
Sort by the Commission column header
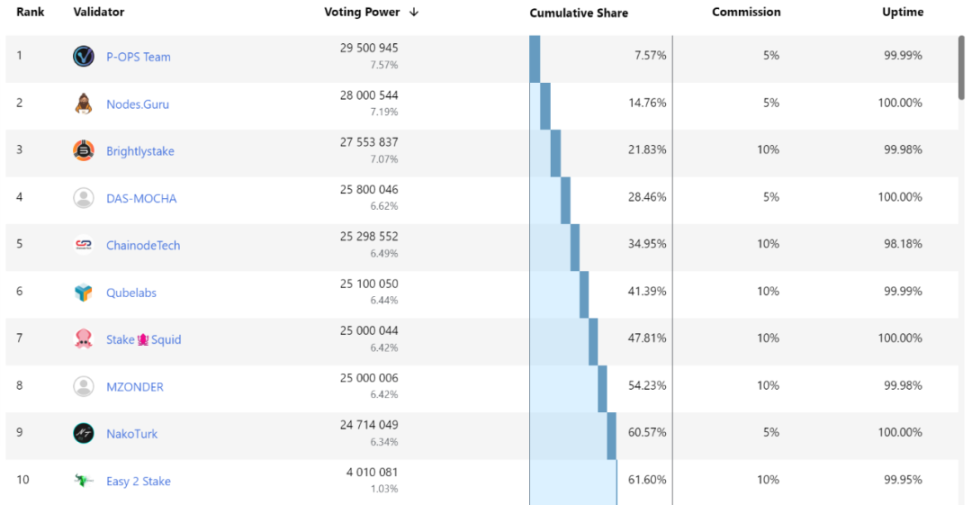(746, 13)
